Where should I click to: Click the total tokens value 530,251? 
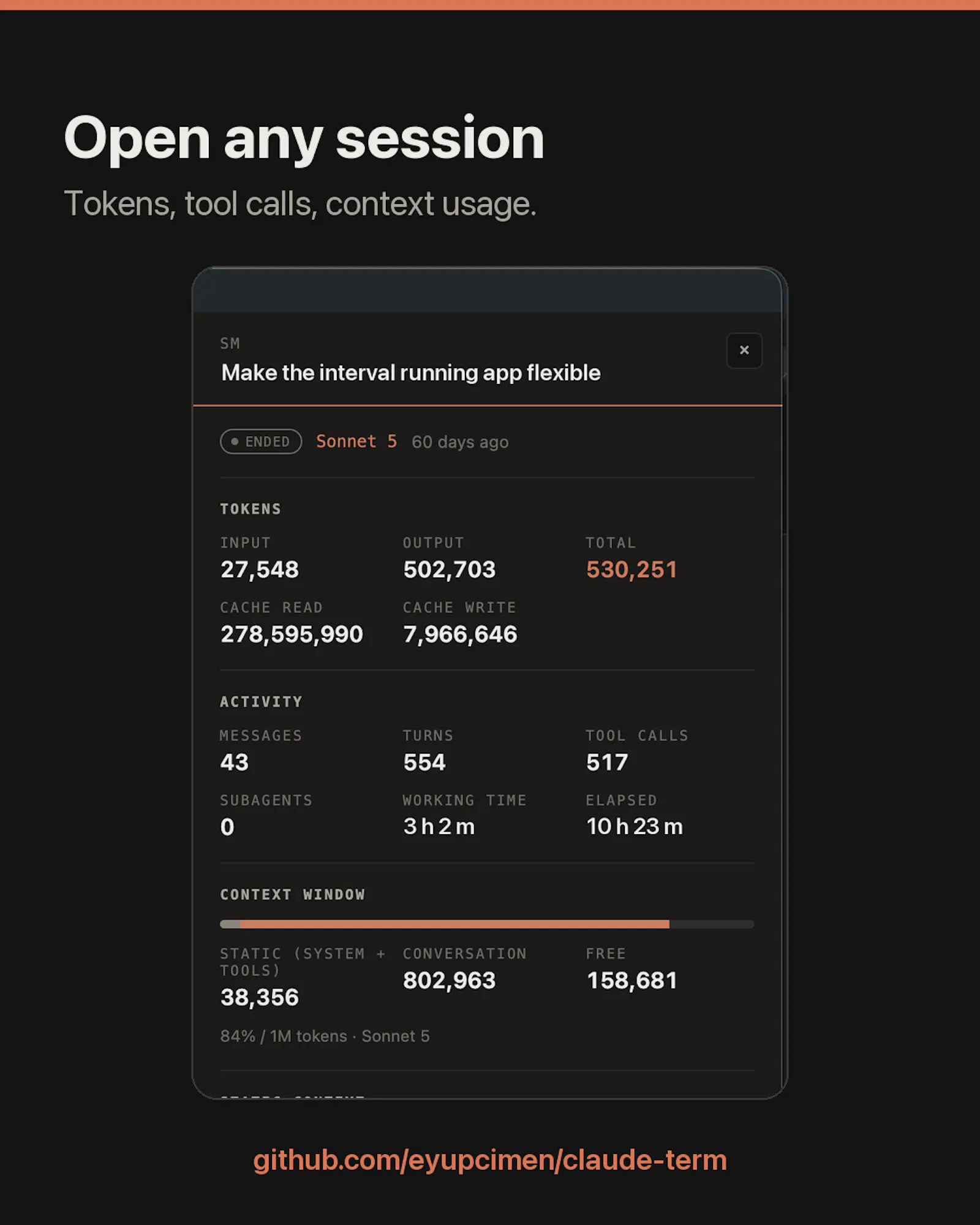(631, 570)
